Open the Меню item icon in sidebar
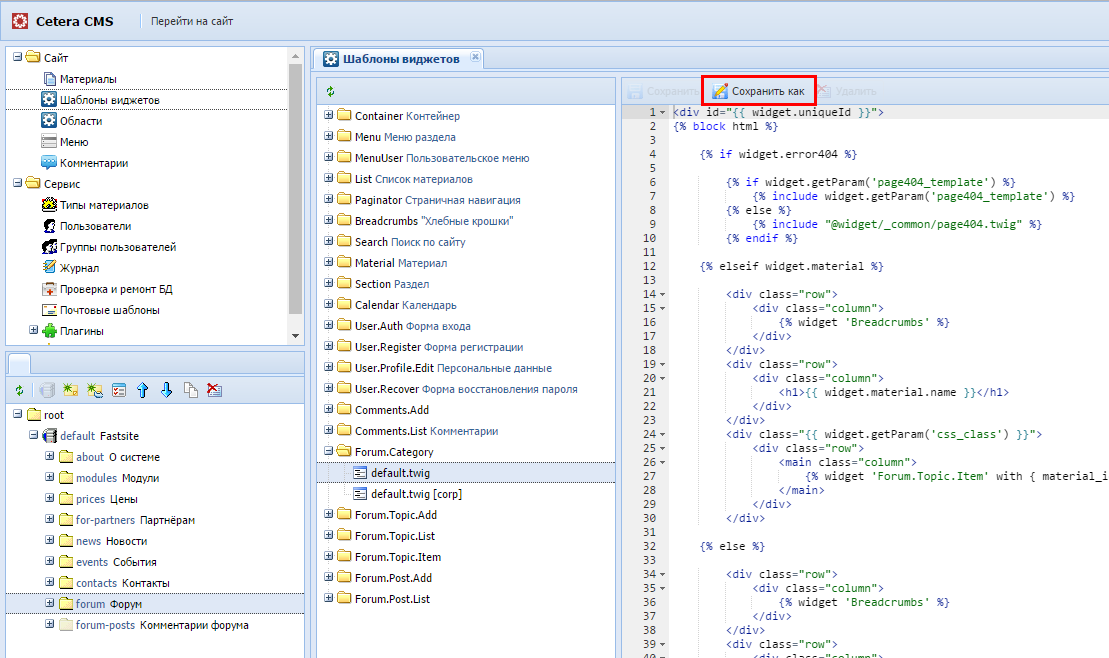 (x=49, y=142)
